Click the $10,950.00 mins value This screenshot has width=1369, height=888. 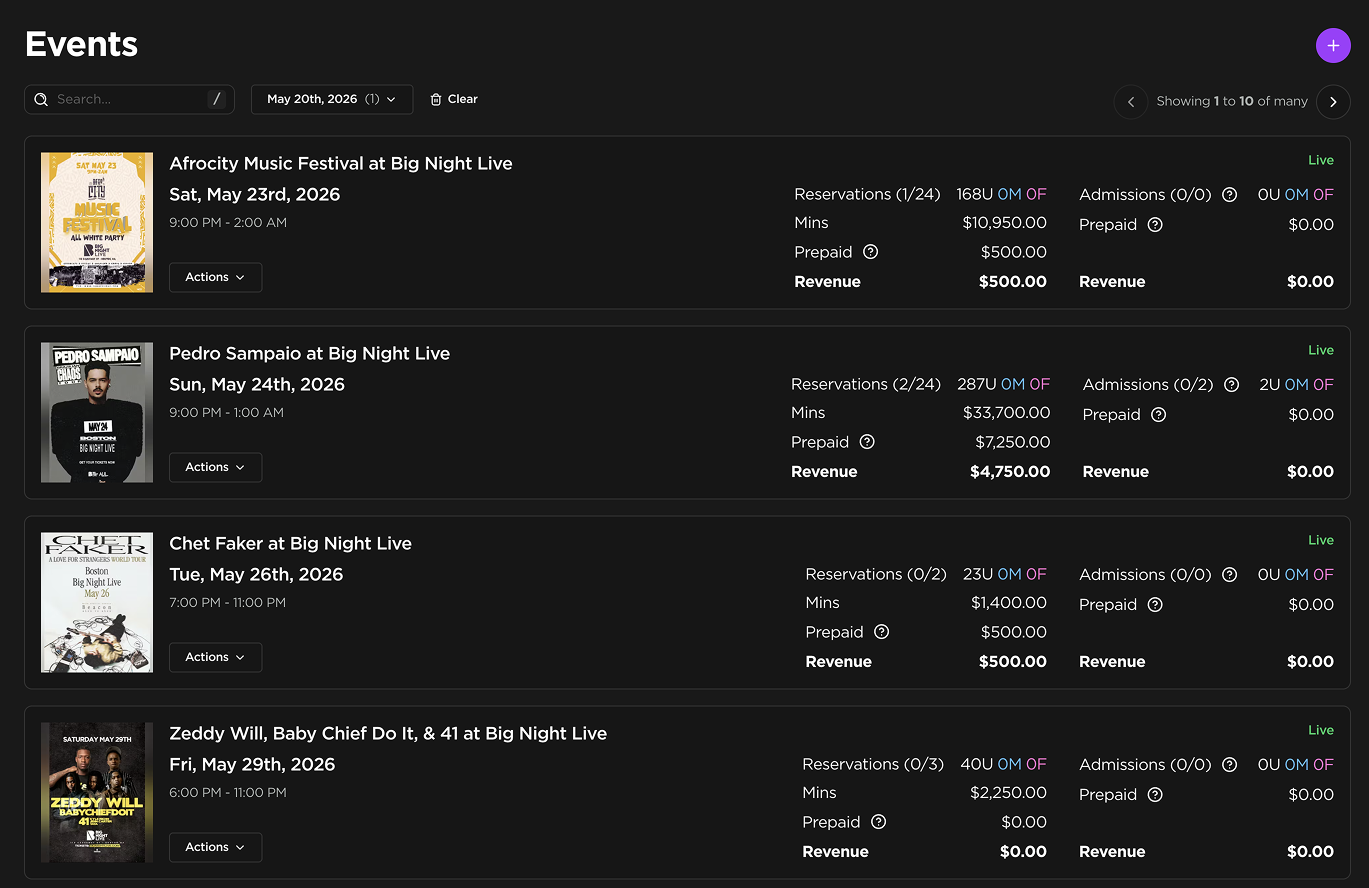(1005, 222)
